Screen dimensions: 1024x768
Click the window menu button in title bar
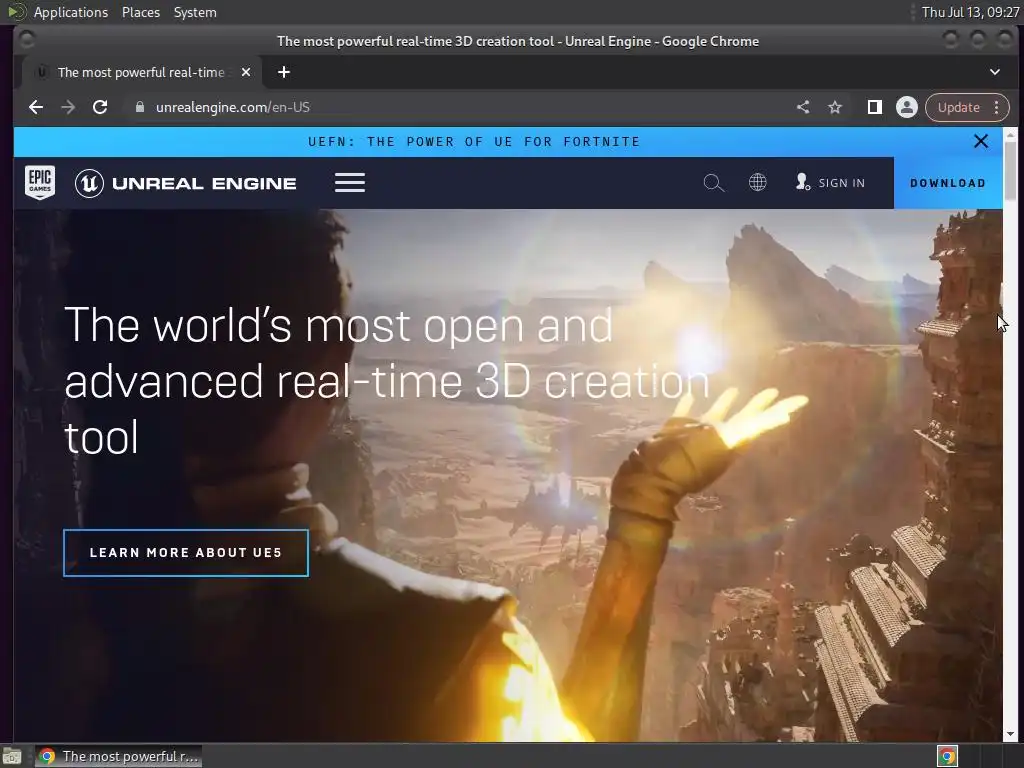tap(26, 40)
